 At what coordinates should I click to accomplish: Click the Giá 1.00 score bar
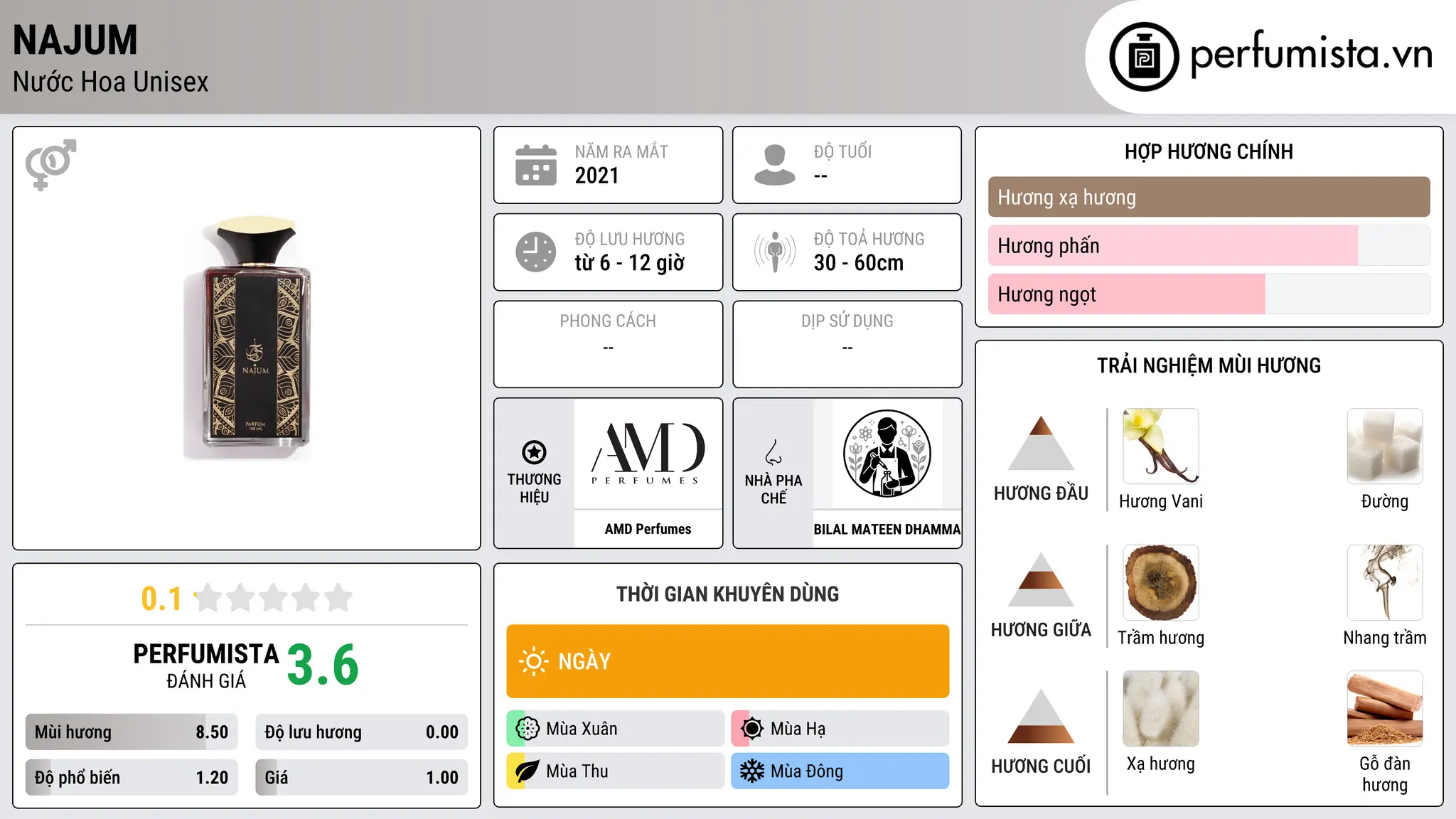tap(362, 778)
